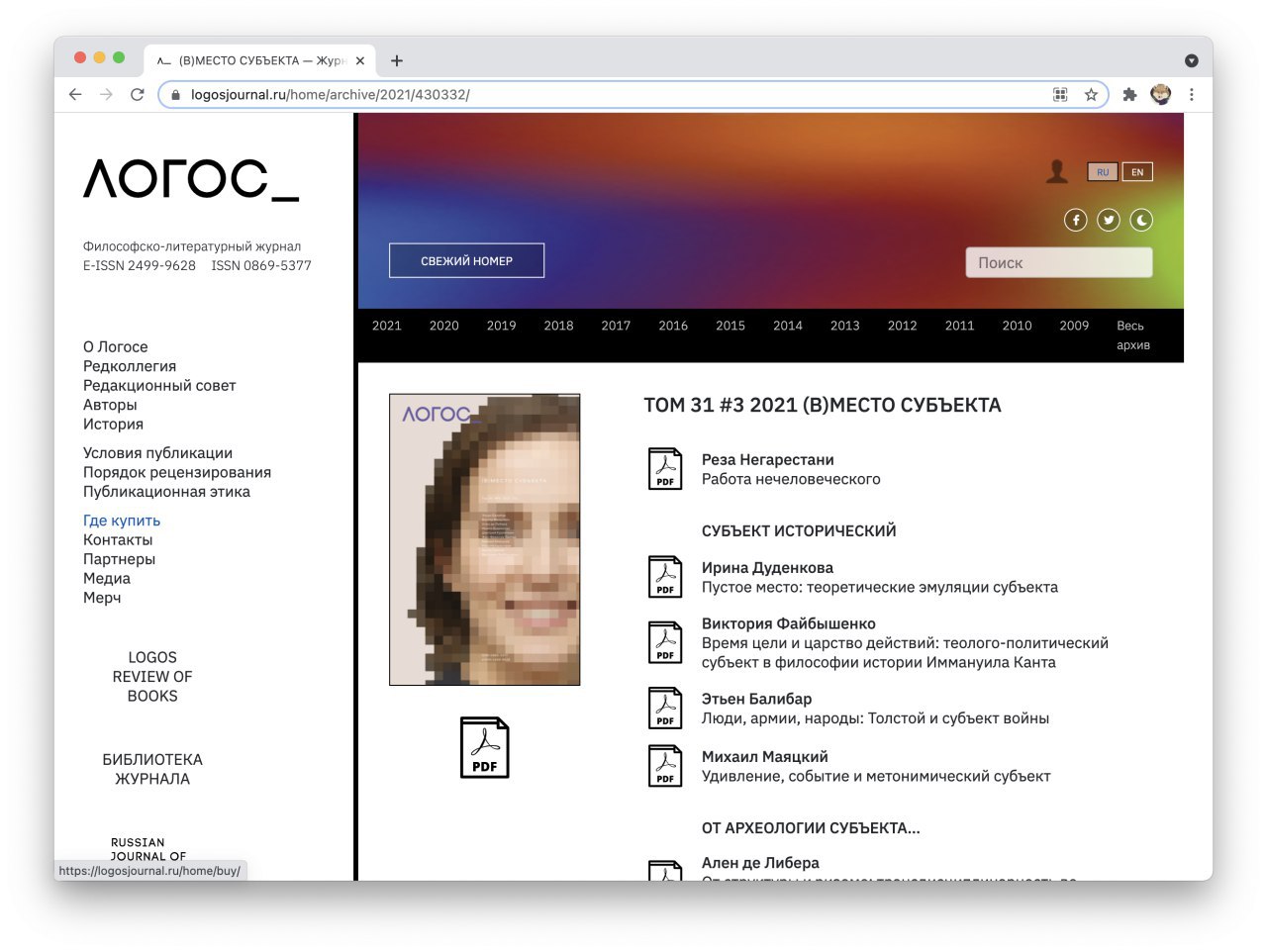Open Условия публикации link
Screen dimensions: 1267x952
[158, 453]
